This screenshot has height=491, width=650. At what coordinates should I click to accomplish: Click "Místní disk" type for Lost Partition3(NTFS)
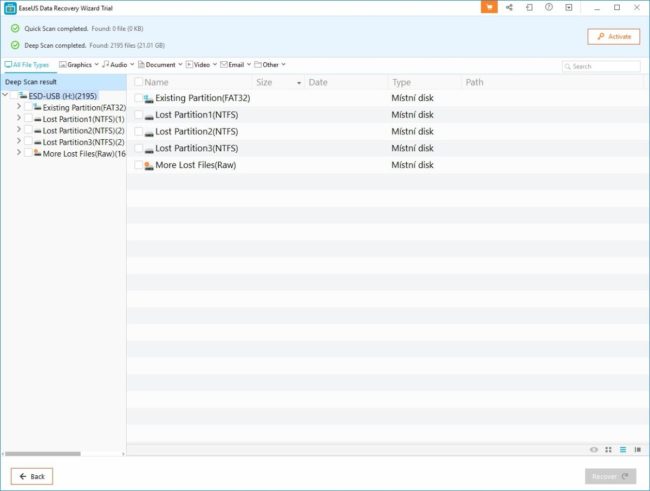click(412, 148)
